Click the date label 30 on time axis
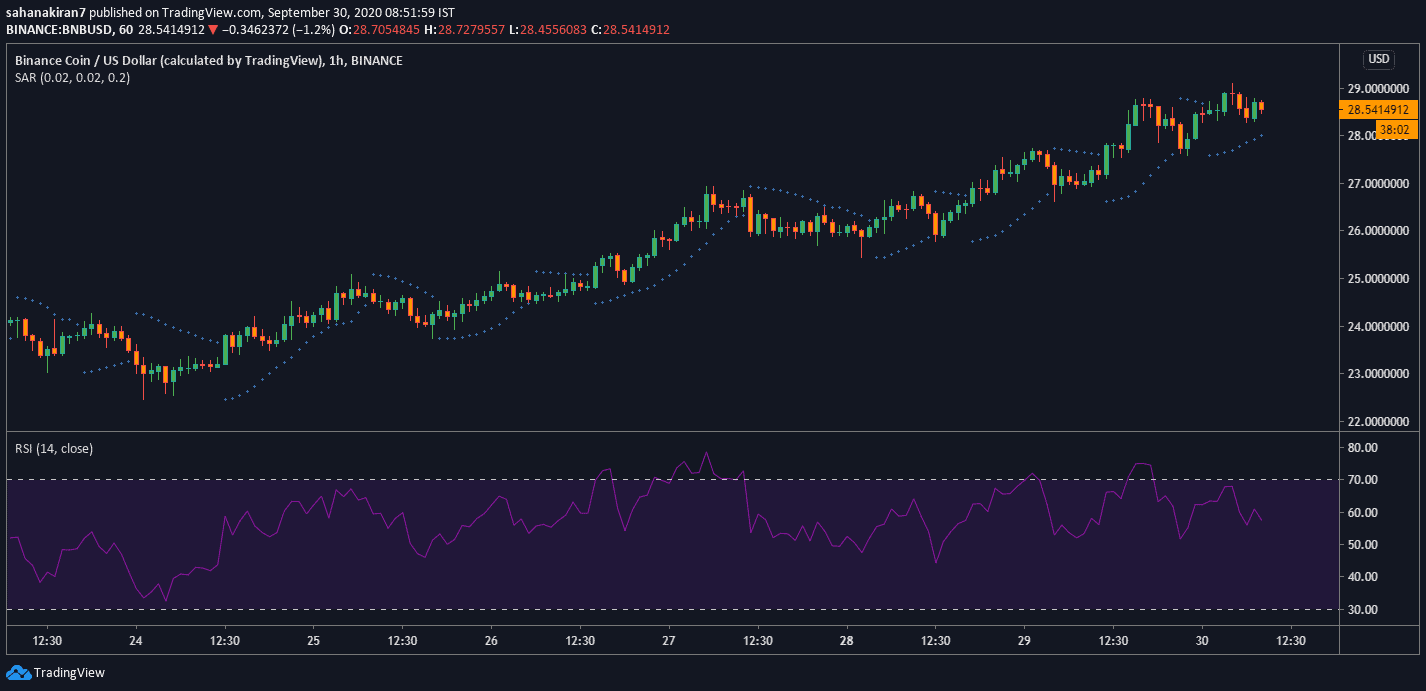 point(1203,641)
